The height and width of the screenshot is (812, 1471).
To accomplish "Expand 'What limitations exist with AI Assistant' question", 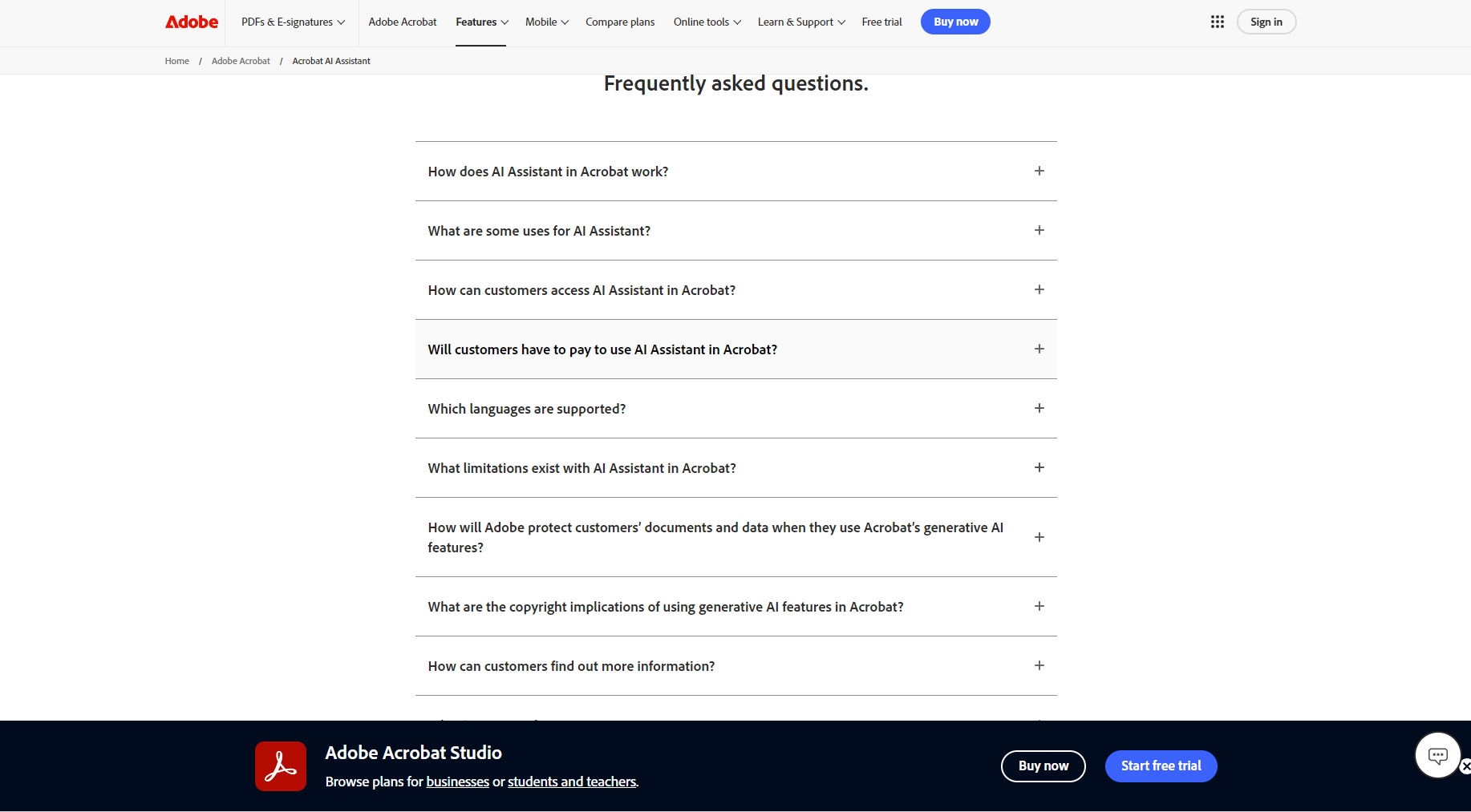I will (x=582, y=468).
